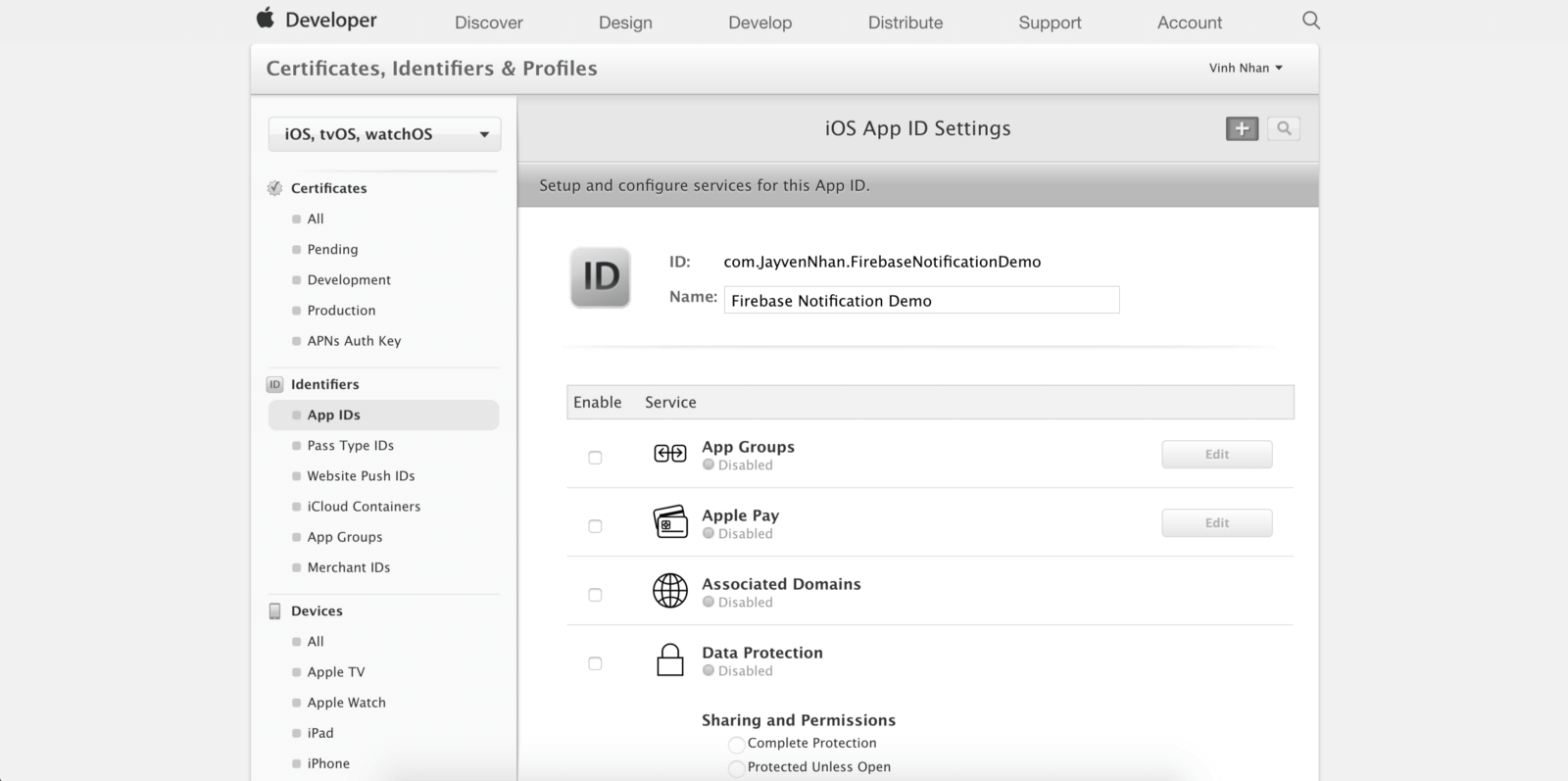Click the com.JayvenNhan.FirebaseNotificationDemo ID text
Viewport: 1568px width, 781px height.
click(x=882, y=262)
